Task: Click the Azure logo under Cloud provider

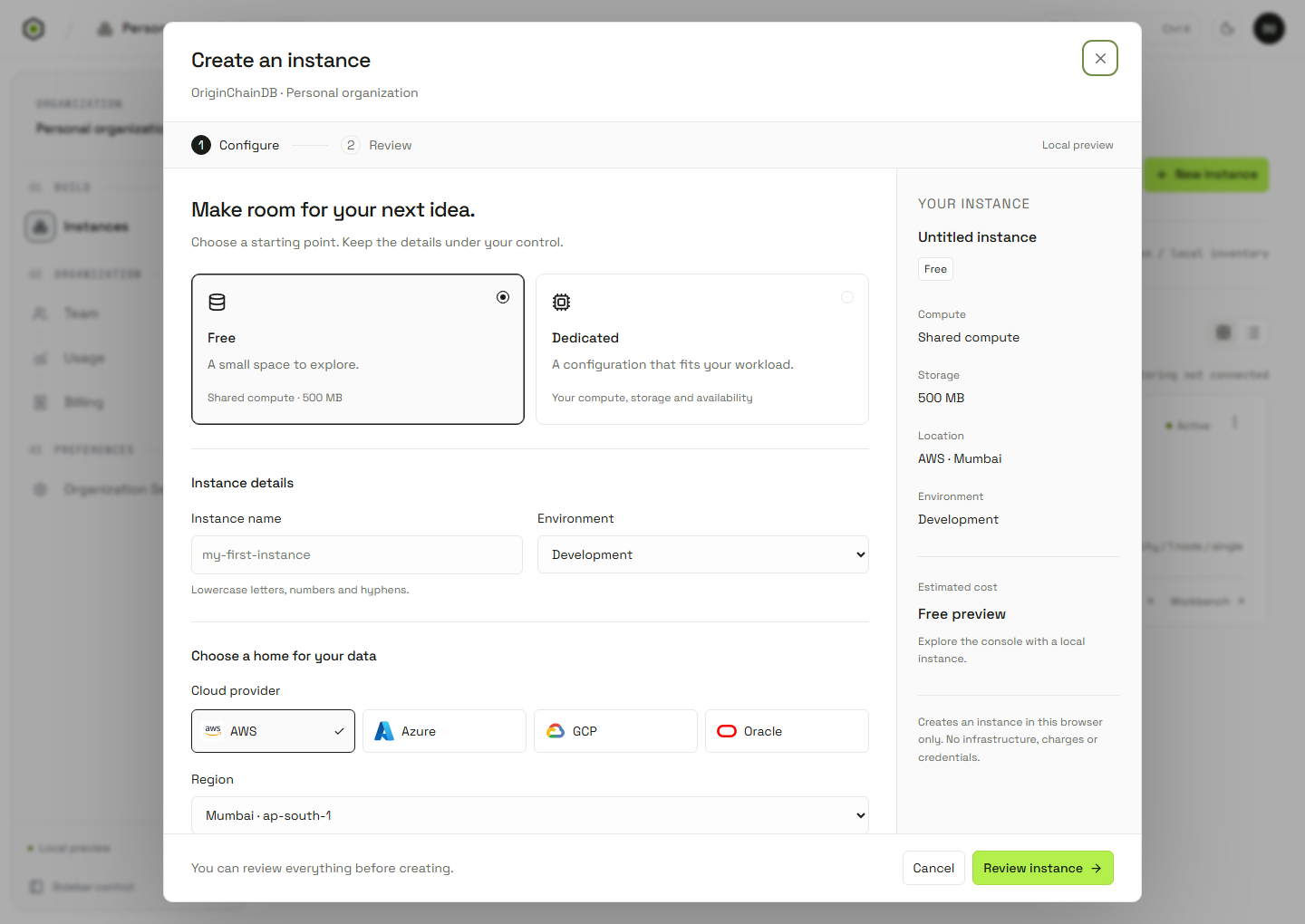Action: tap(384, 731)
